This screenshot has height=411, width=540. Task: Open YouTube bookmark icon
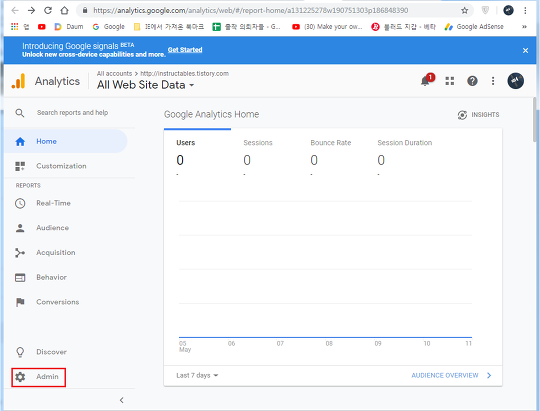42,27
